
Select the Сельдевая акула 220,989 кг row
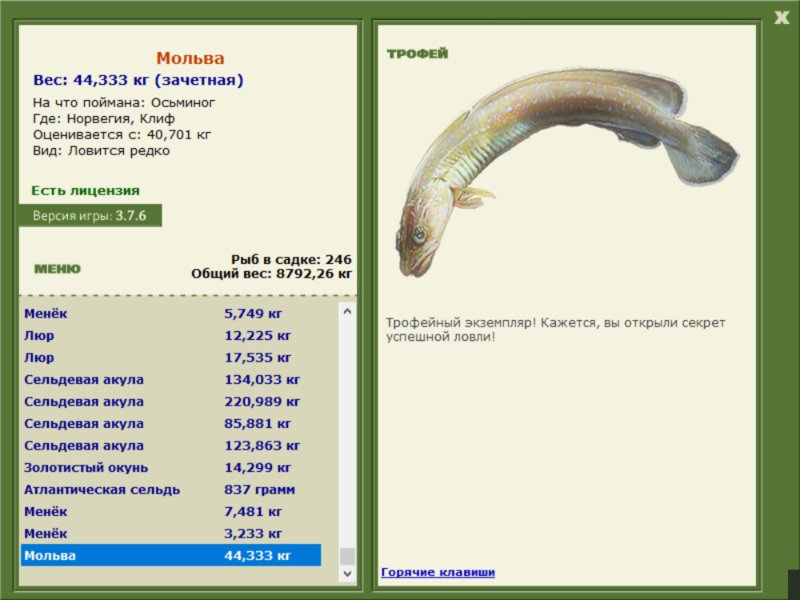(x=171, y=401)
